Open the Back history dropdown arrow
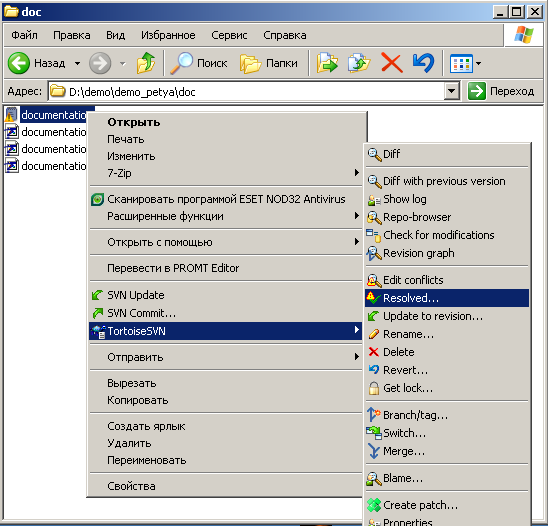Viewport: 548px width, 526px height. click(x=78, y=64)
